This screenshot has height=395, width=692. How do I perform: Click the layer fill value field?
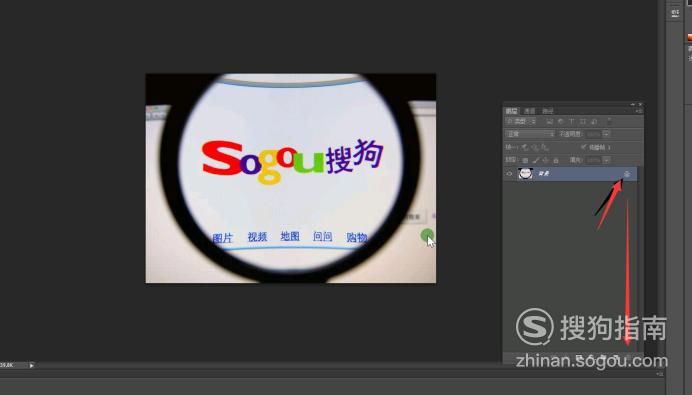click(x=593, y=160)
